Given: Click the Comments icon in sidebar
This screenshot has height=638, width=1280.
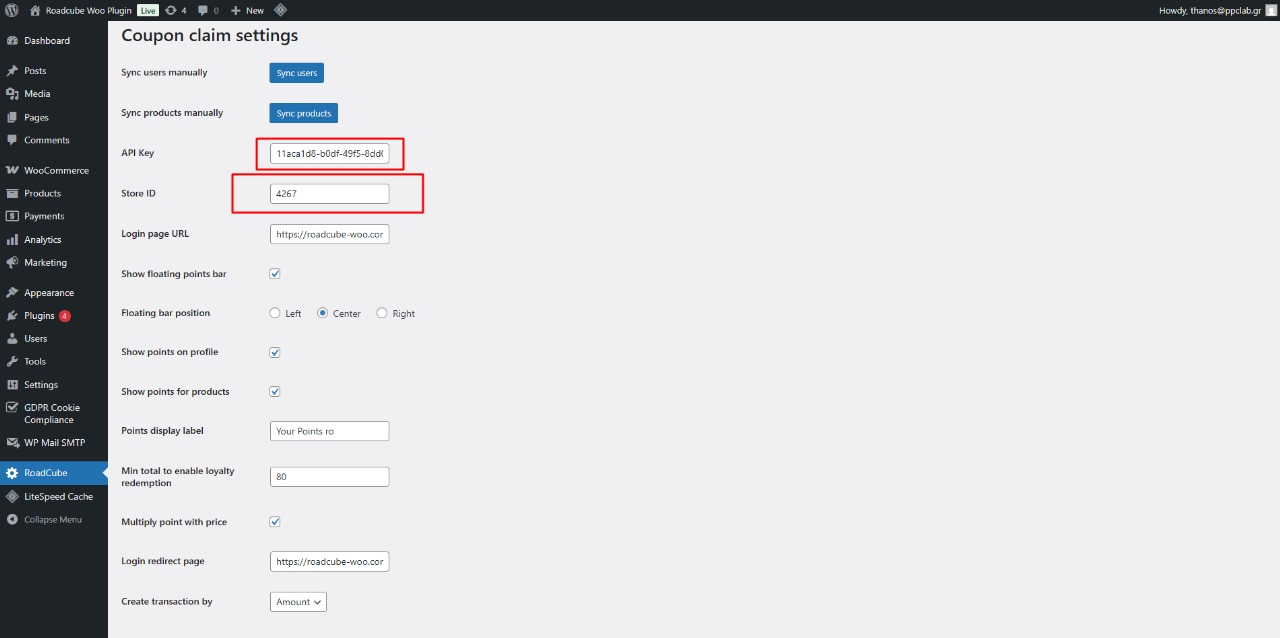Looking at the screenshot, I should 12,140.
